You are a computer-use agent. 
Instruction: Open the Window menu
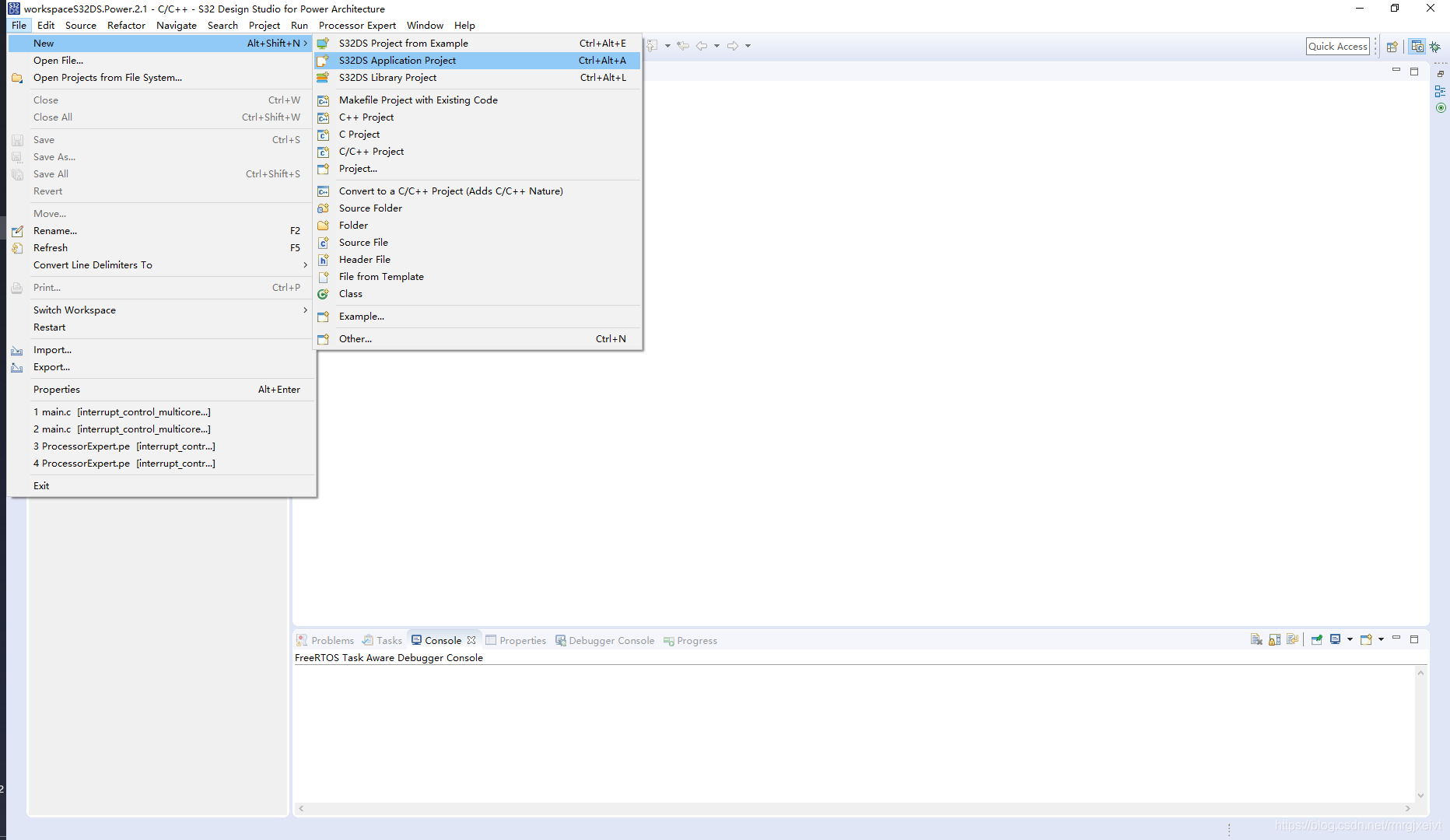point(425,25)
